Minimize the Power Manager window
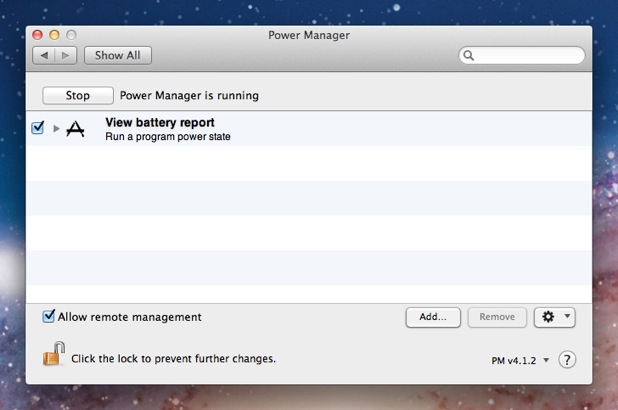The image size is (618, 410). point(54,35)
